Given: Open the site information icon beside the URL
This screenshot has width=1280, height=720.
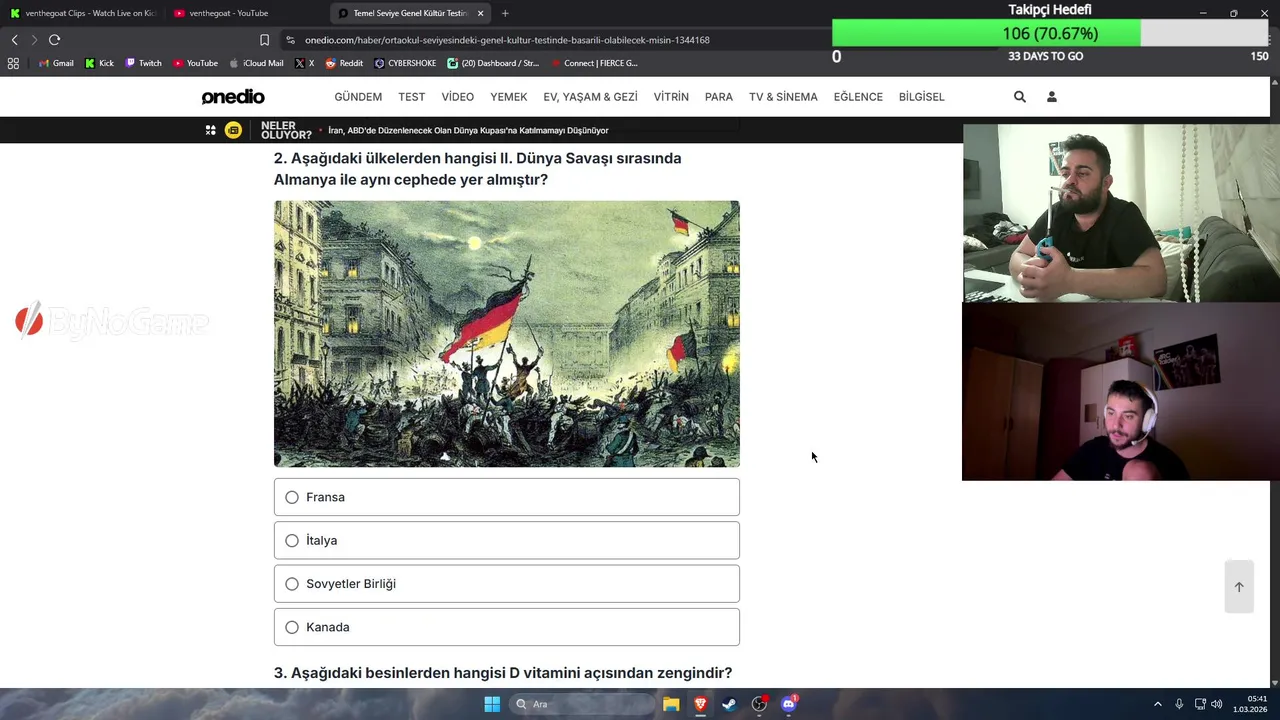Looking at the screenshot, I should pos(290,40).
